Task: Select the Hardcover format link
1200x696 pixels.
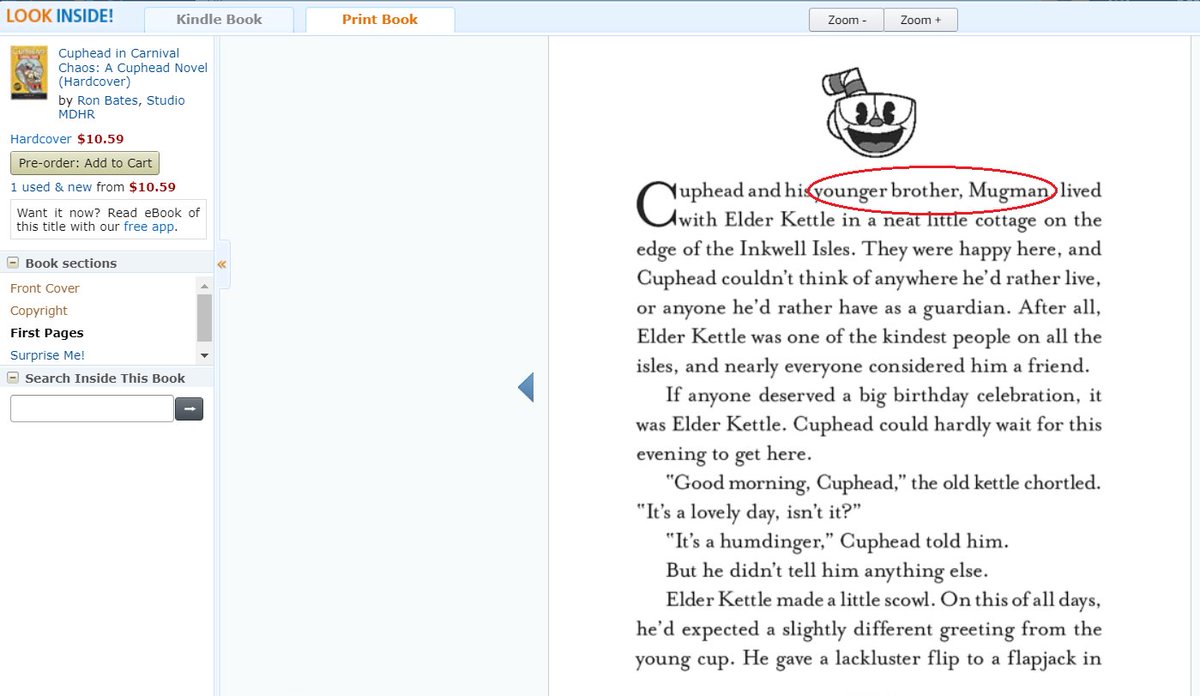Action: (x=41, y=139)
